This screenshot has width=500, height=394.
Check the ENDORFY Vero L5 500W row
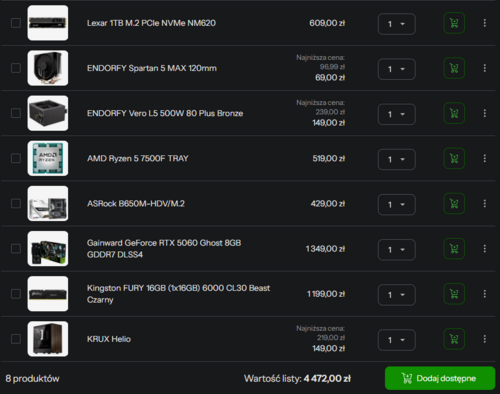pos(16,113)
